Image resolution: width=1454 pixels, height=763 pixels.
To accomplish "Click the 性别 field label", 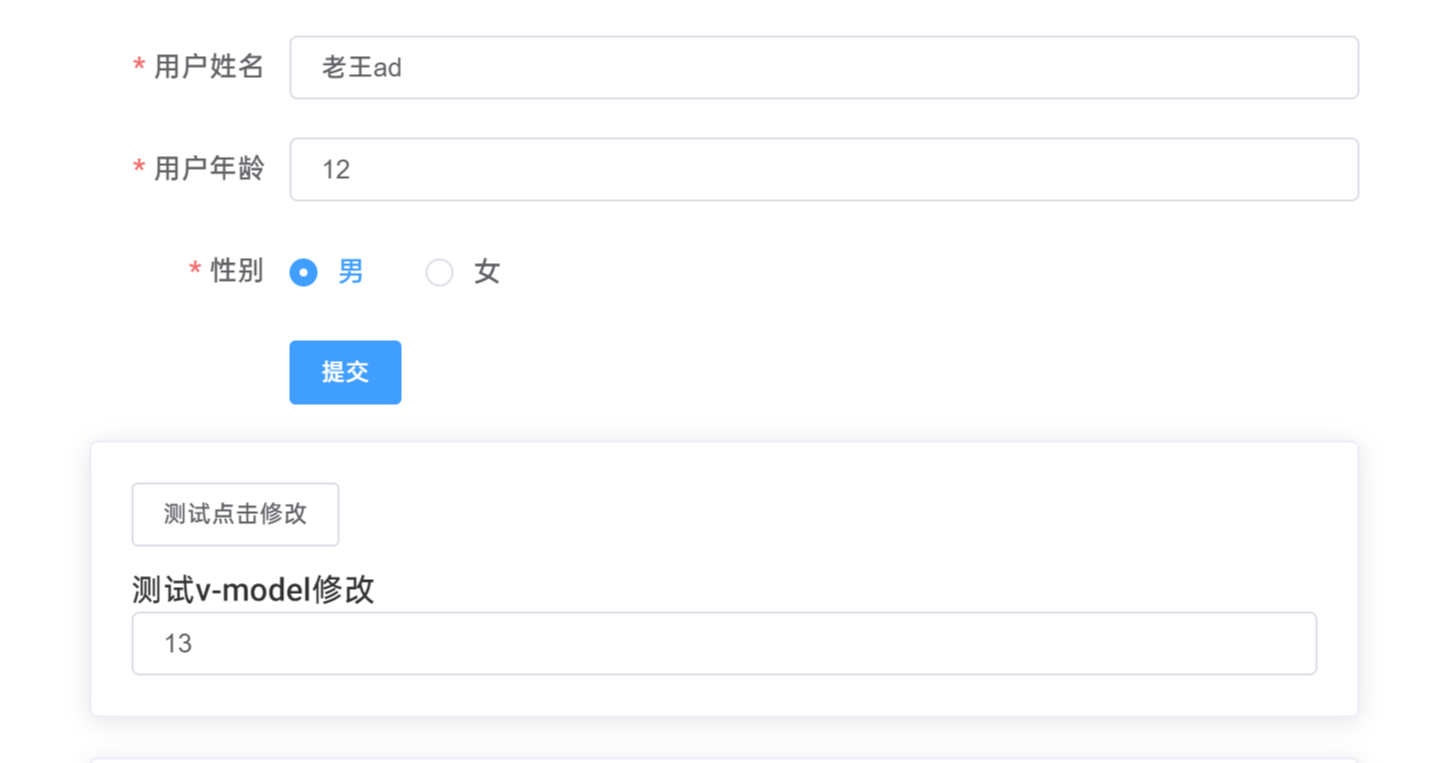I will point(237,271).
